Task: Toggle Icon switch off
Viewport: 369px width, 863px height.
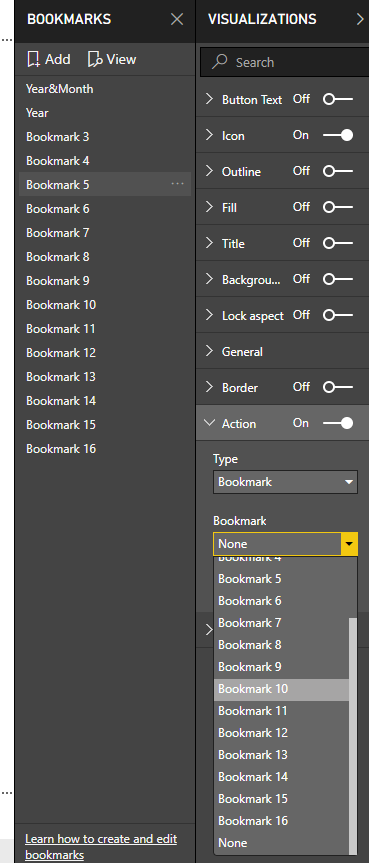Action: click(x=338, y=135)
